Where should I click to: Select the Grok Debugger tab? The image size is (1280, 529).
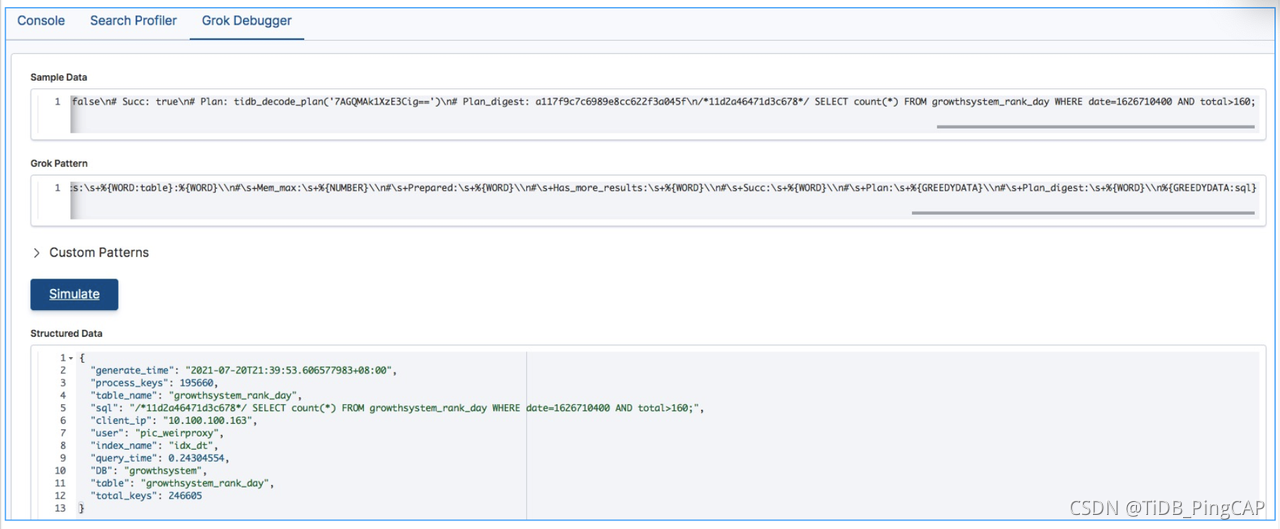pos(247,20)
